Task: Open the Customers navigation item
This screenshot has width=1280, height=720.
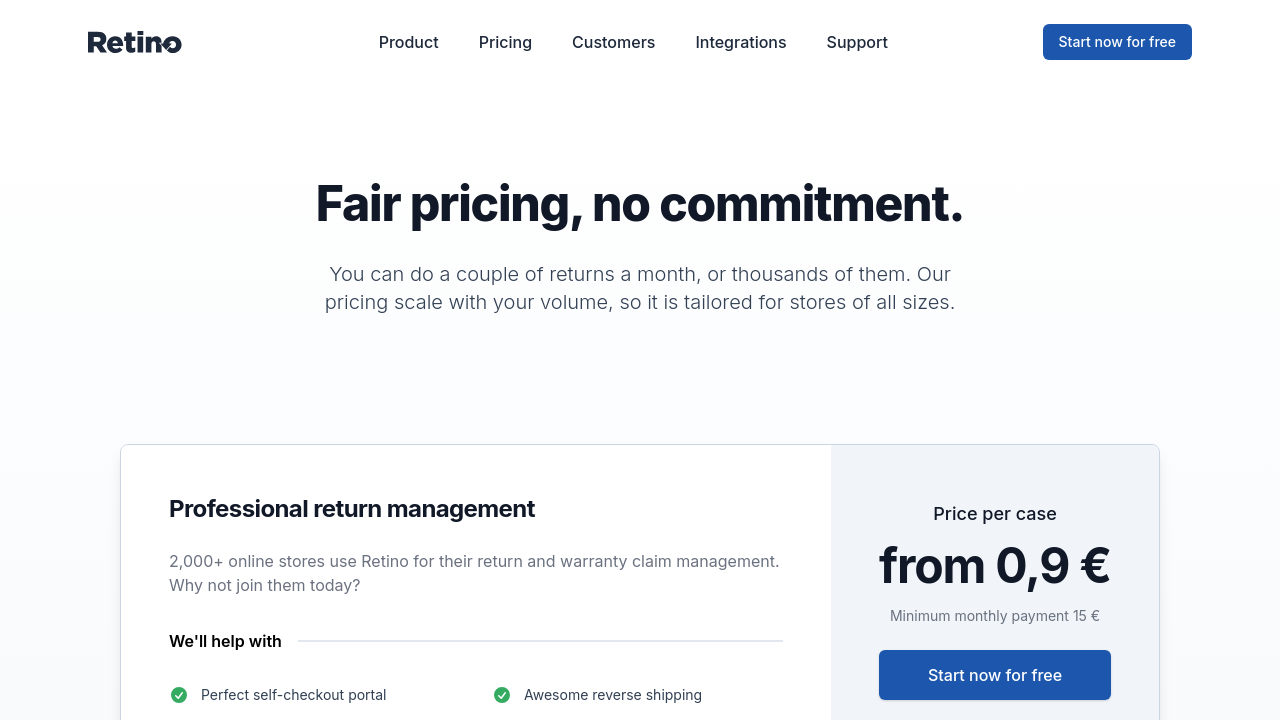Action: tap(613, 42)
